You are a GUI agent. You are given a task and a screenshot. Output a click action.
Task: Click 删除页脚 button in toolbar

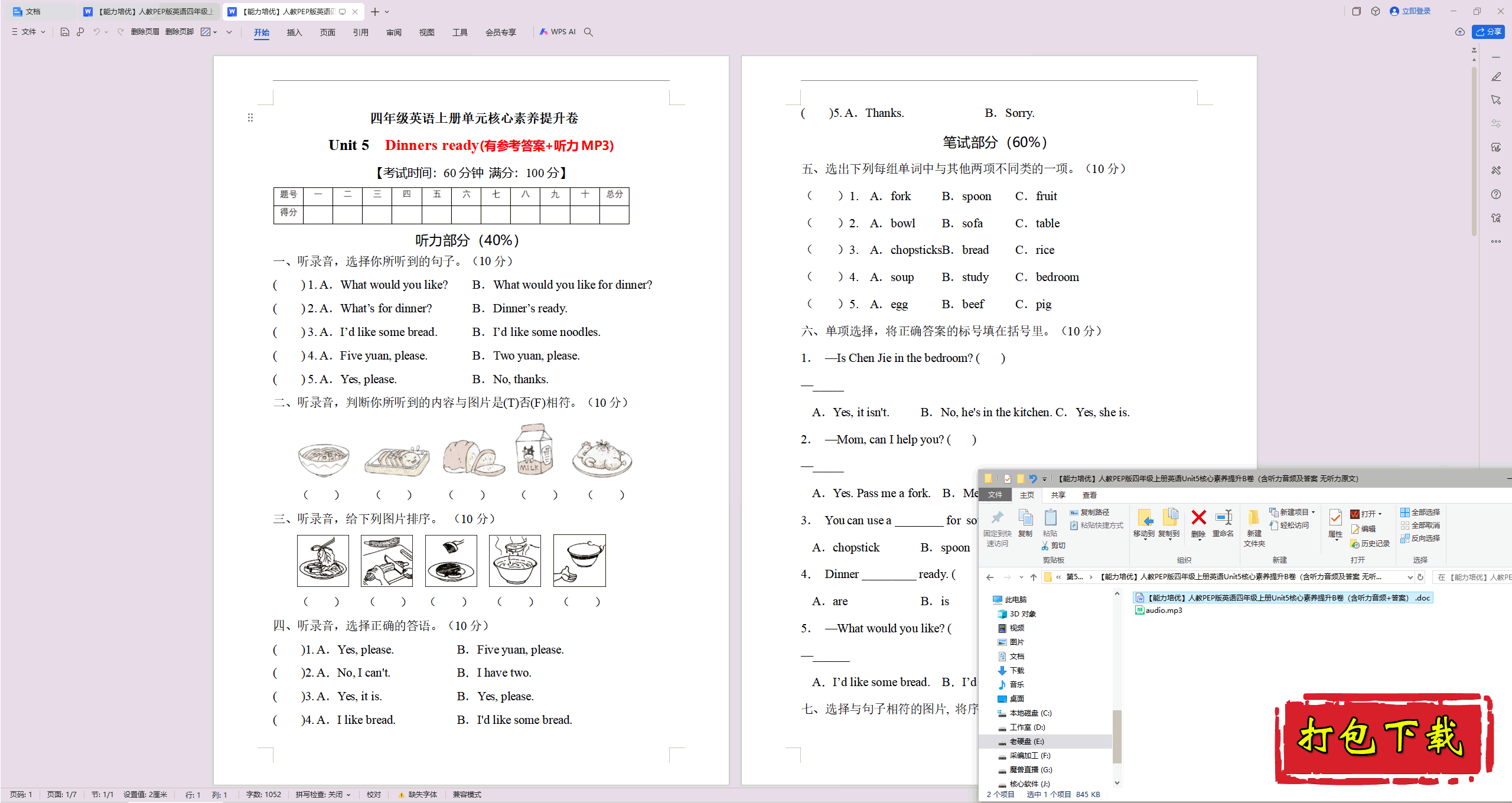click(x=180, y=32)
